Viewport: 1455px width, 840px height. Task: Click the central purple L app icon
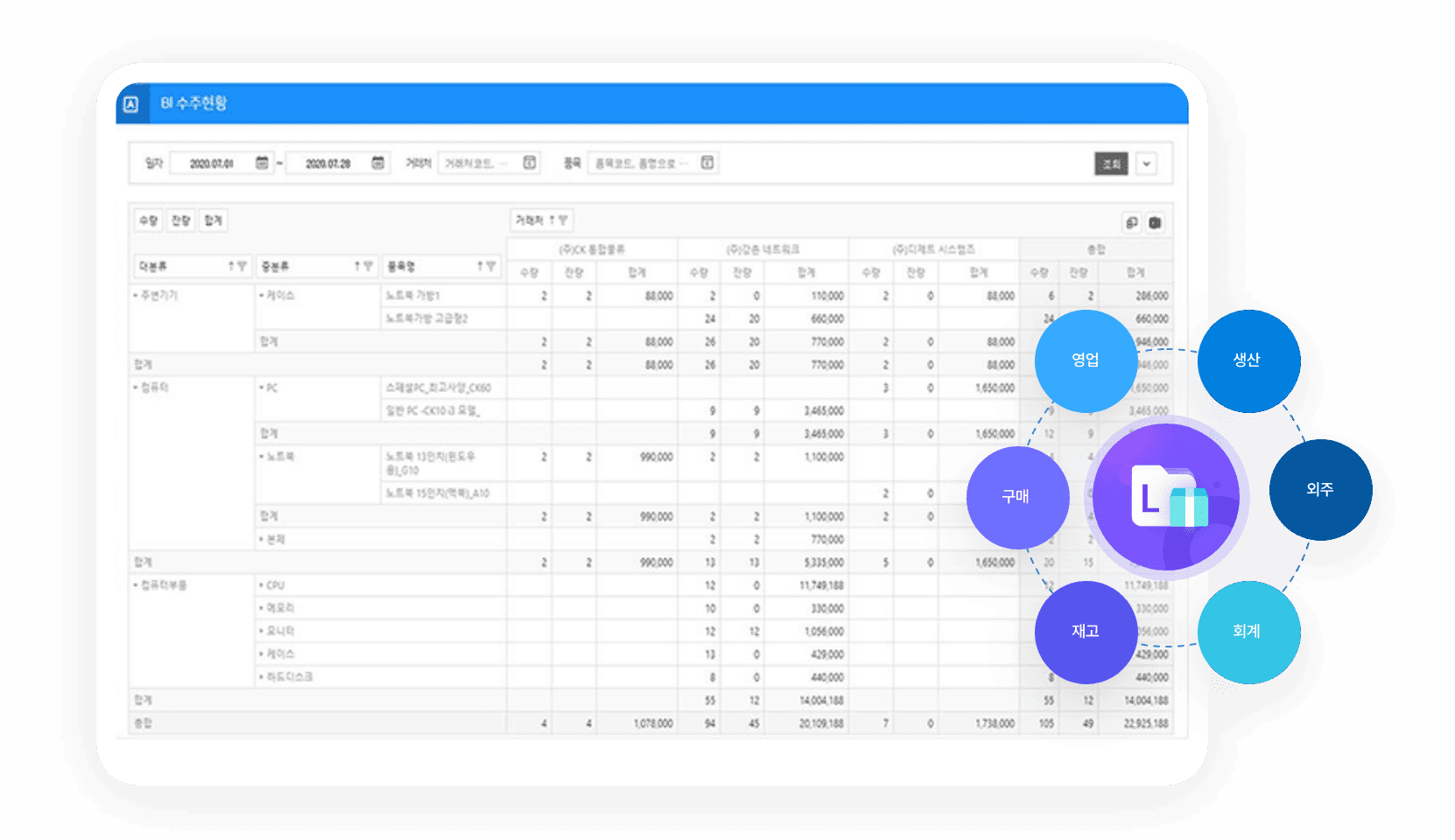pyautogui.click(x=1166, y=497)
